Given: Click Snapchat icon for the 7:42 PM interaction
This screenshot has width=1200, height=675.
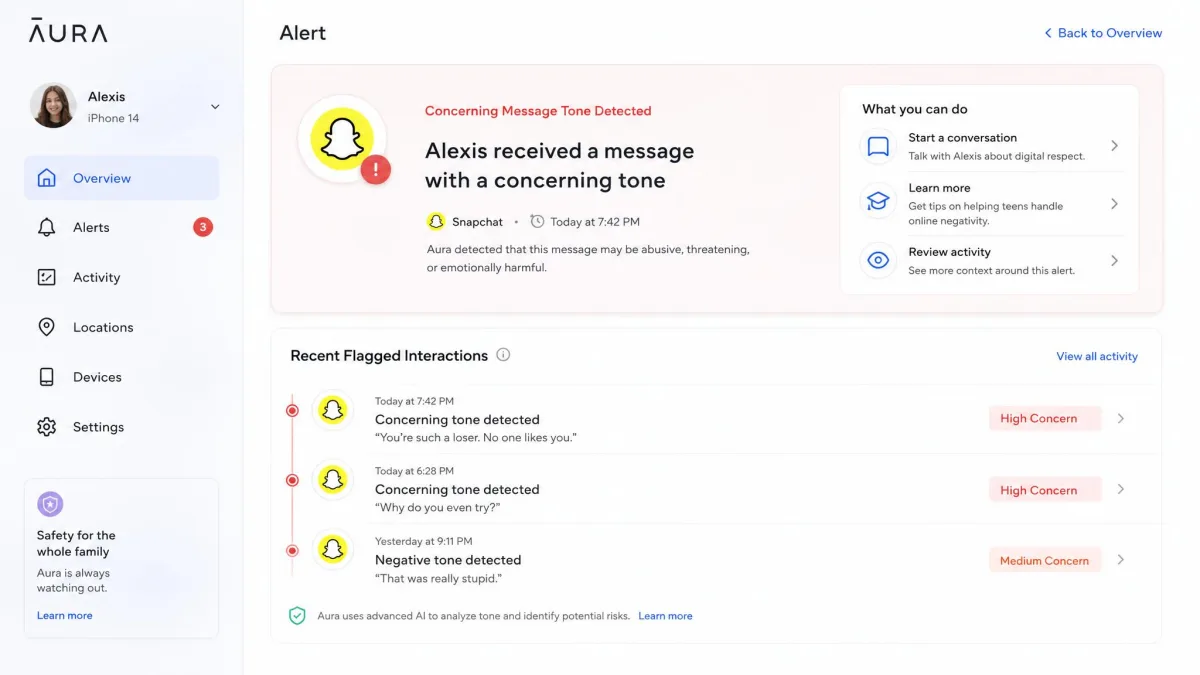Looking at the screenshot, I should point(332,410).
